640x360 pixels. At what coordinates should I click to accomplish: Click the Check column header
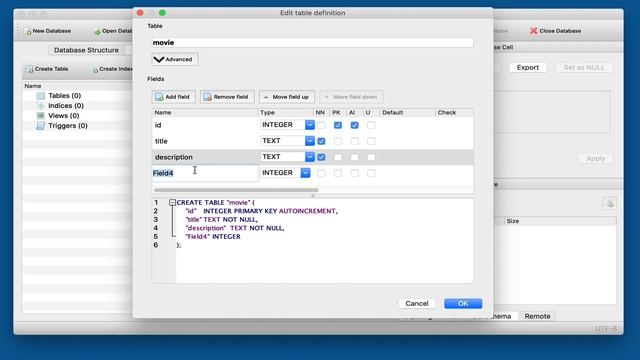tap(454, 112)
